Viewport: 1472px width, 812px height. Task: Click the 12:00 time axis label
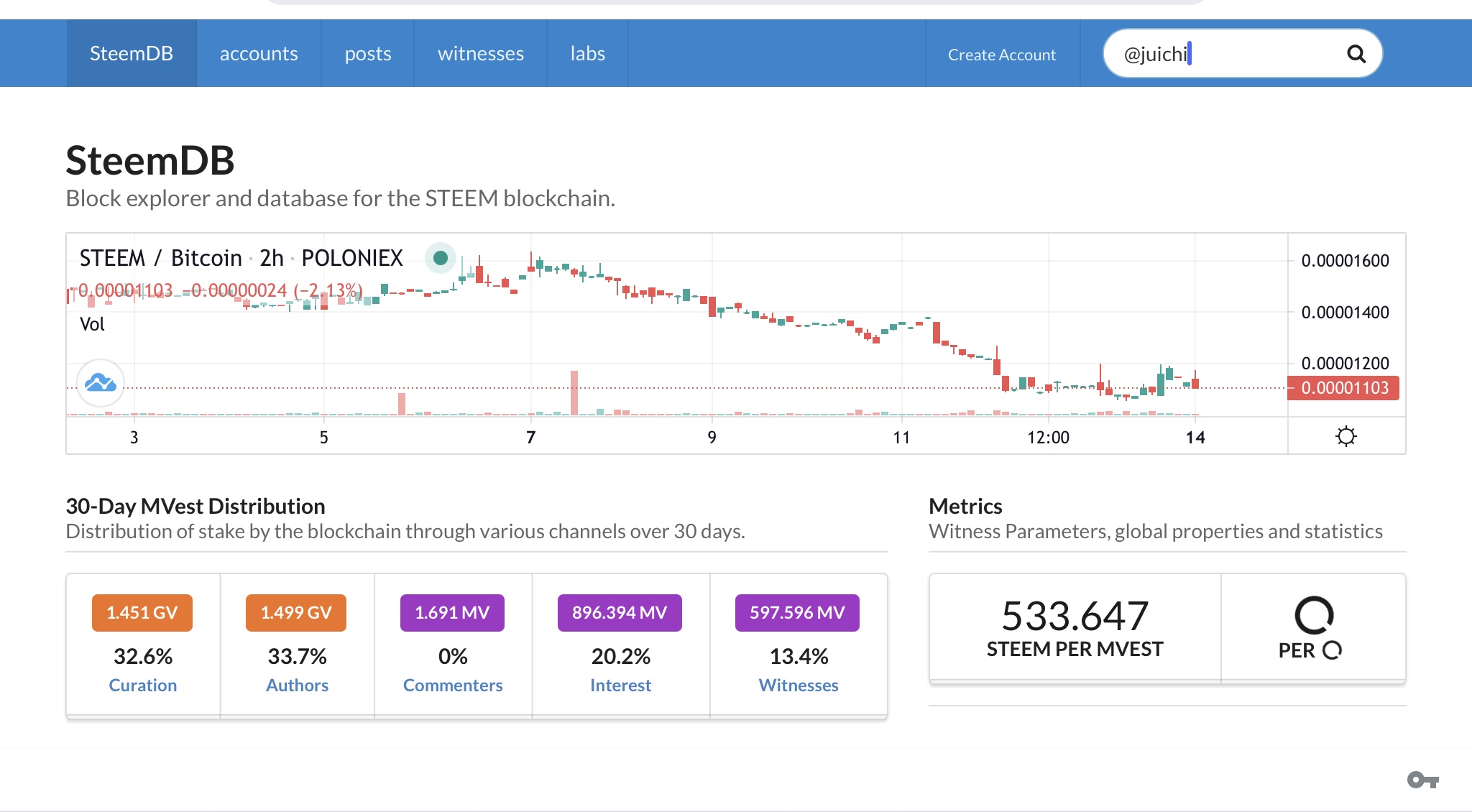[1049, 438]
